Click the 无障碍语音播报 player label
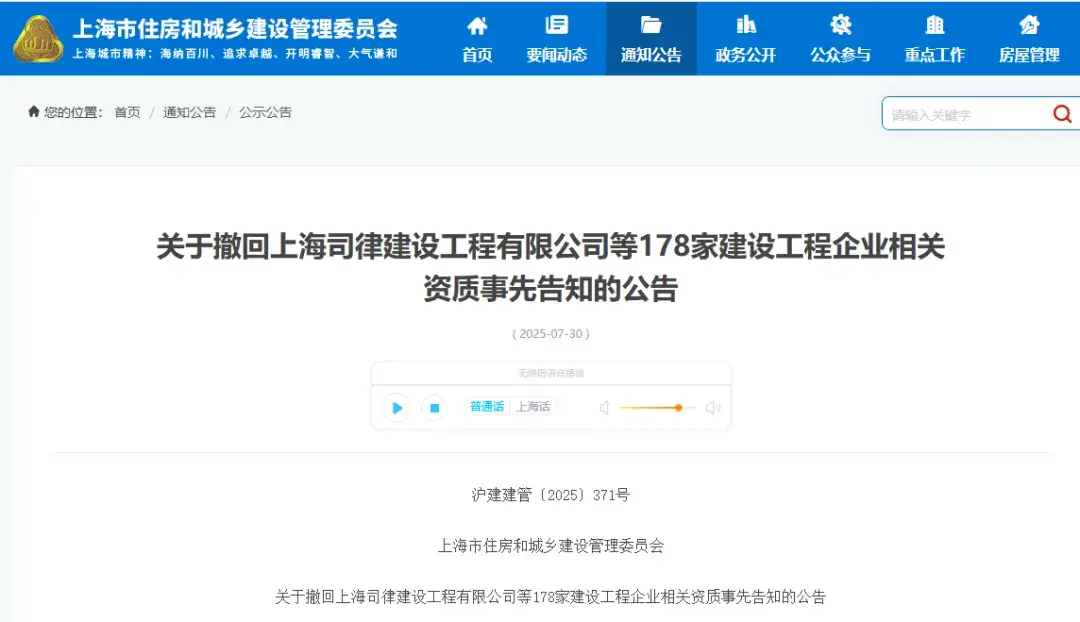 click(x=551, y=373)
